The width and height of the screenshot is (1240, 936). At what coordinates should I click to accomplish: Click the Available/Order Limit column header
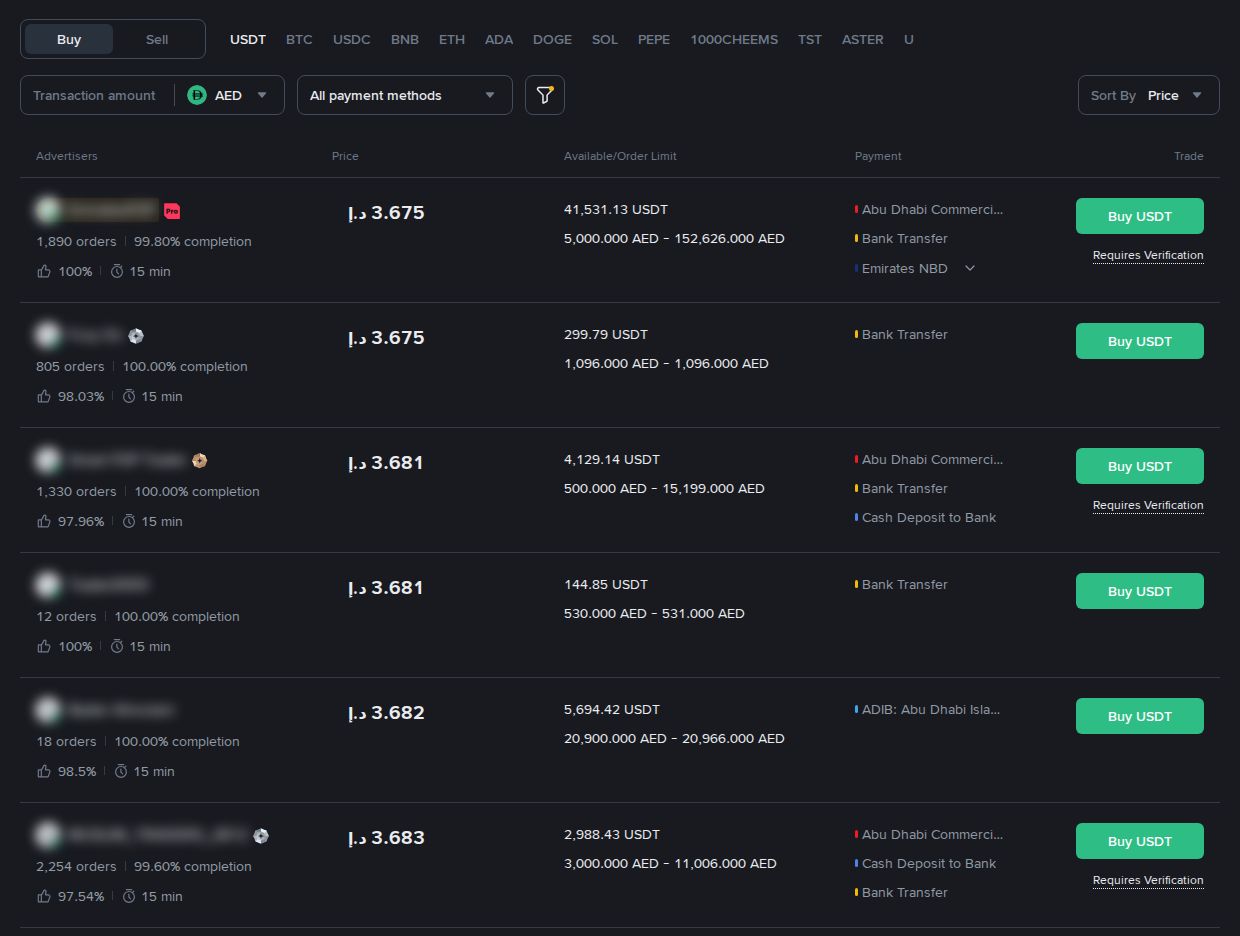pyautogui.click(x=620, y=156)
